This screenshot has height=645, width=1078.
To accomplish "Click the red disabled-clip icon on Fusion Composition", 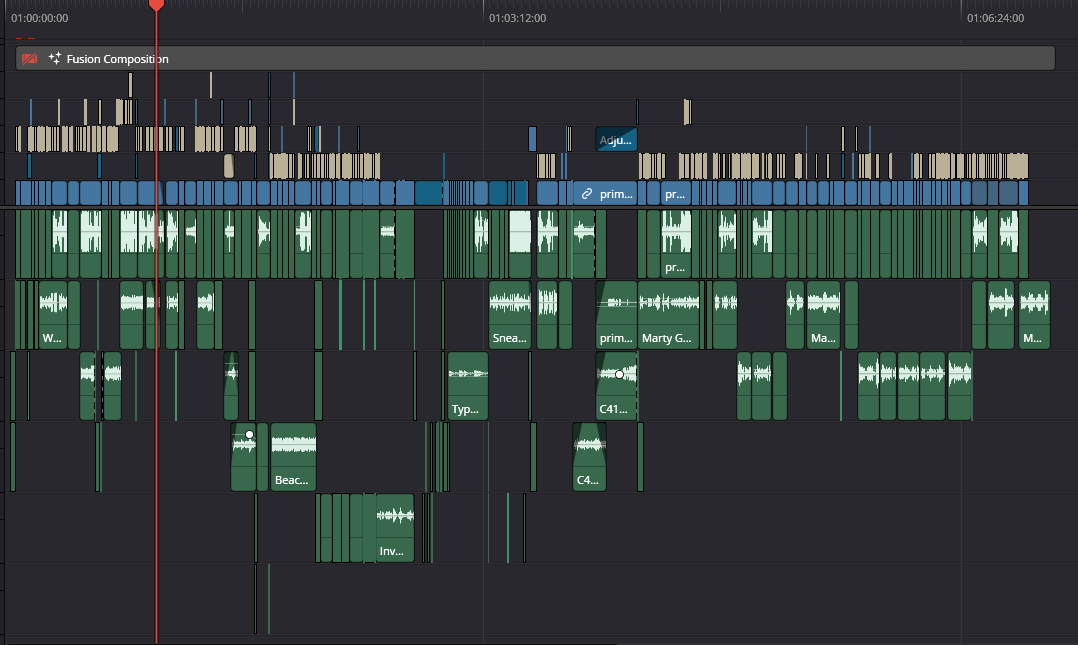I will tap(29, 58).
